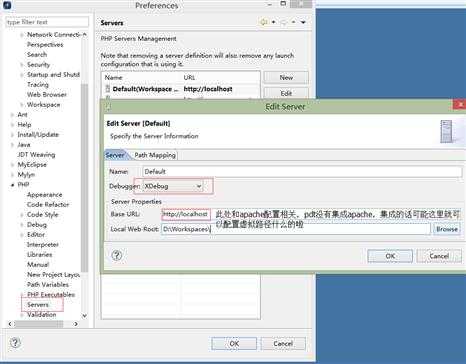Switch to the Path Mapping tab

[x=155, y=155]
